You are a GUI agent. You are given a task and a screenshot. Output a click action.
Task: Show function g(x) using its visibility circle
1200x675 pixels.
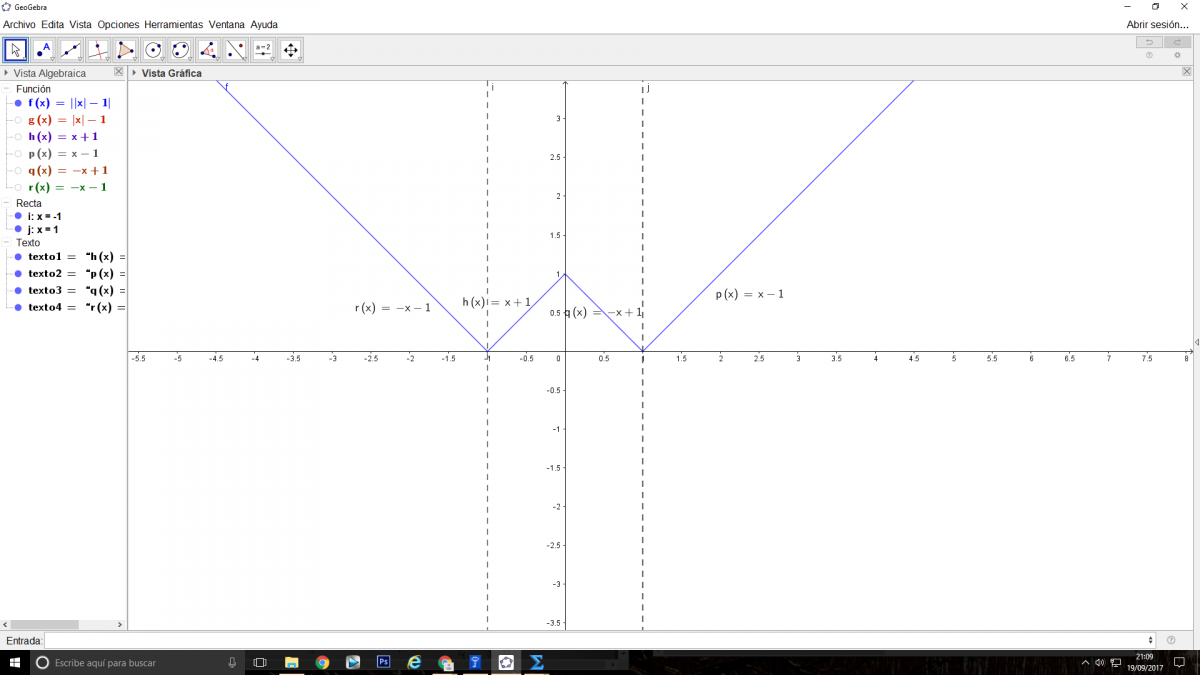(x=18, y=120)
